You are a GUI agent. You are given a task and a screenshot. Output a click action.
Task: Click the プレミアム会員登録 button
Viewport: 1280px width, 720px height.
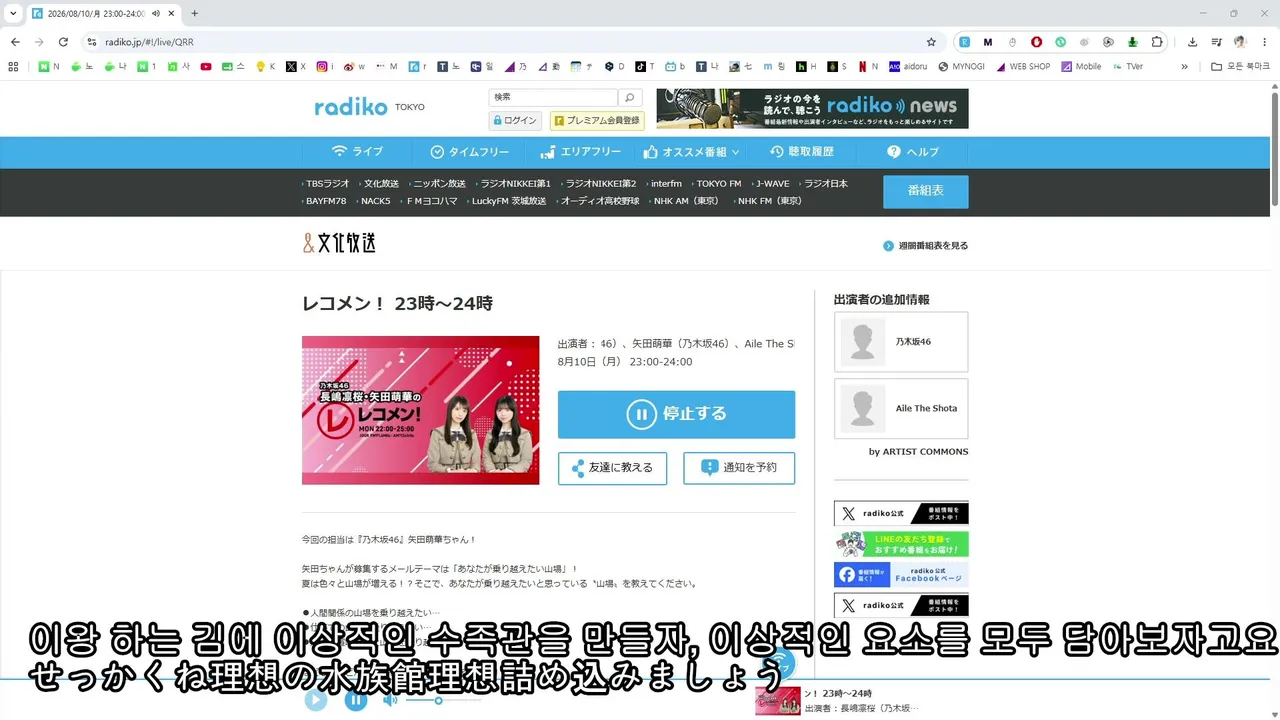pyautogui.click(x=597, y=121)
